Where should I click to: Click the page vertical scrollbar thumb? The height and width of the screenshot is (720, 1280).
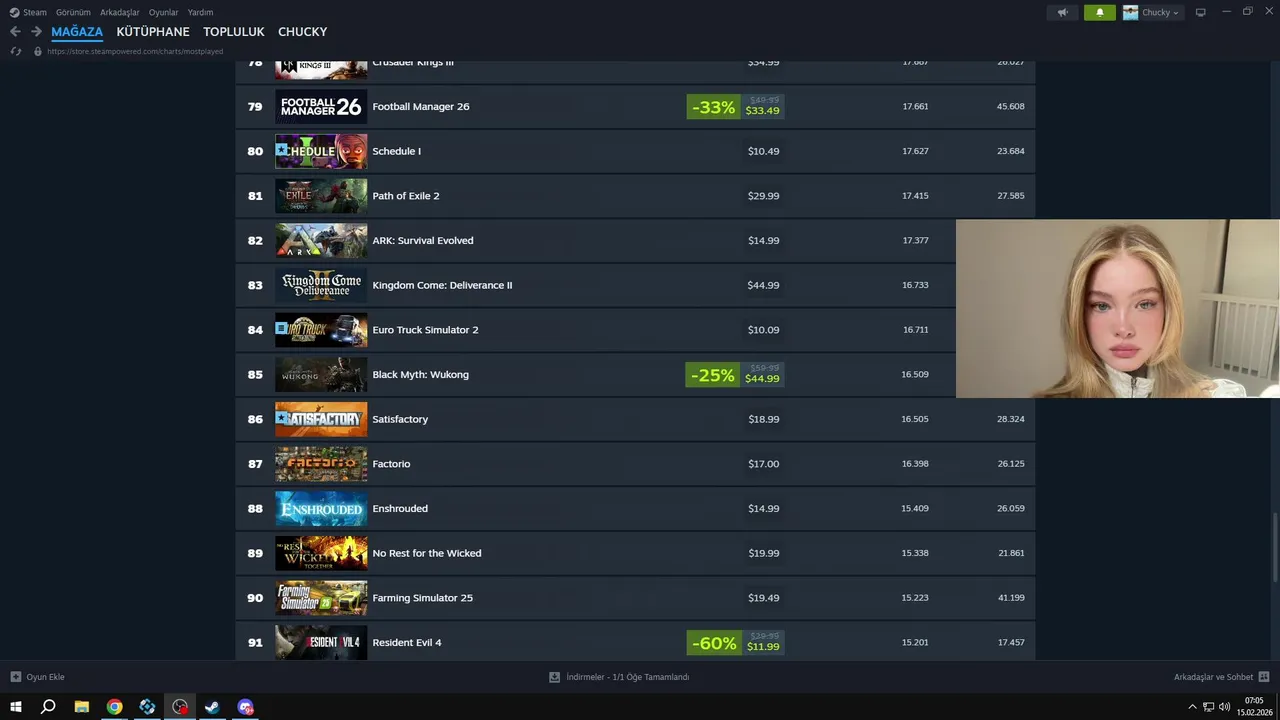tap(1275, 547)
